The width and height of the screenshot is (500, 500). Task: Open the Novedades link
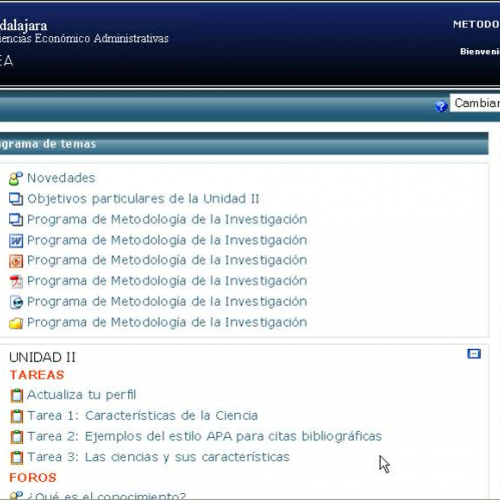tap(61, 178)
